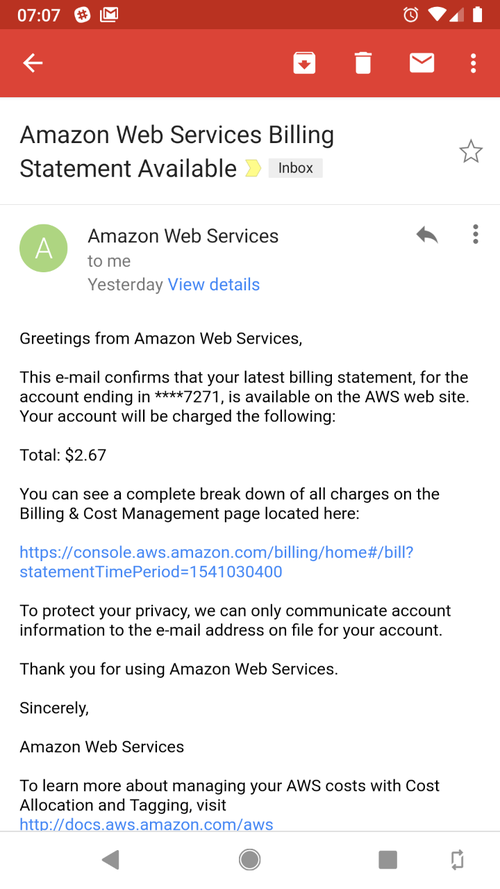Screen dimensions: 500x889
Task: Open recent apps with the square button
Action: coord(388,860)
